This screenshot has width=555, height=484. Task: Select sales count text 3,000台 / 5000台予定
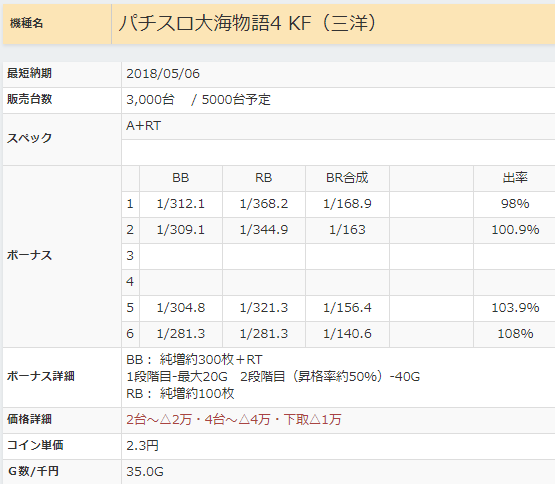[198, 99]
